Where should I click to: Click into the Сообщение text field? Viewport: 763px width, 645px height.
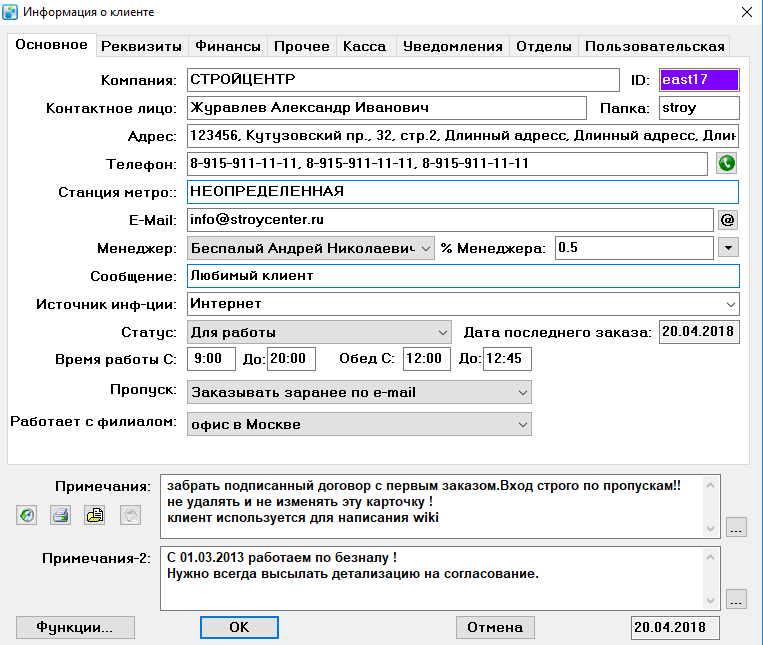point(463,276)
